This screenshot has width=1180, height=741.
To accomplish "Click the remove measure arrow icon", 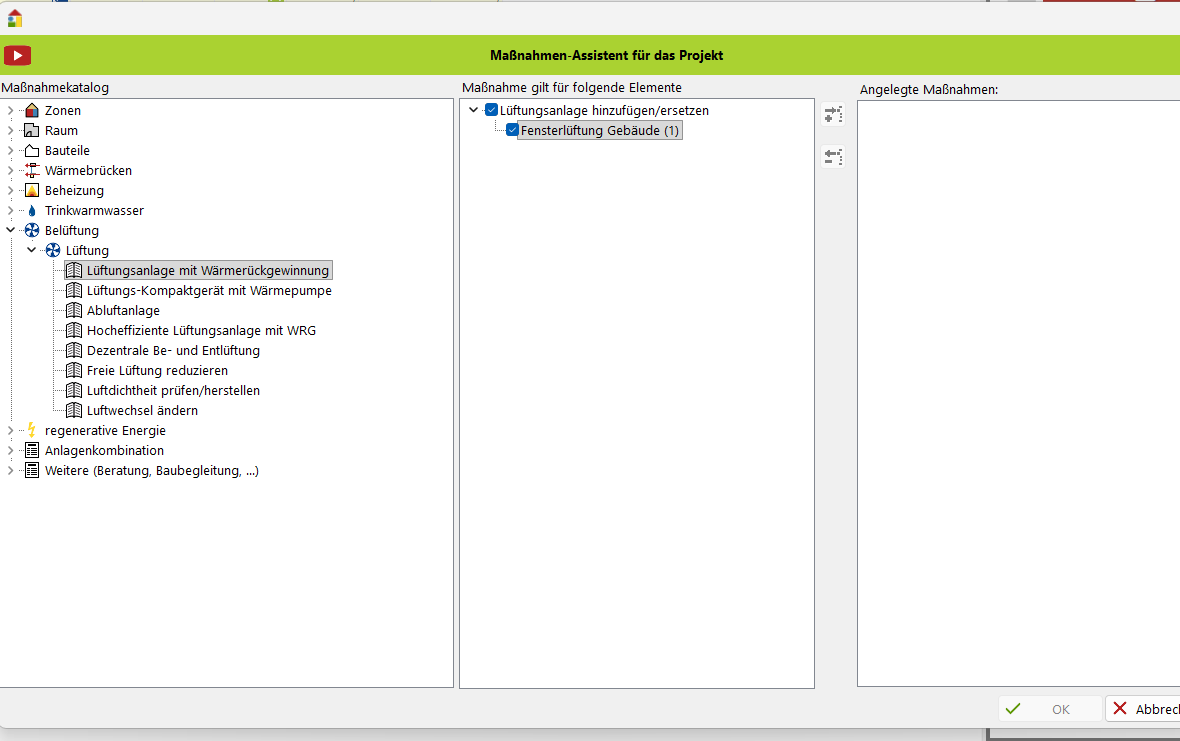I will tap(833, 156).
